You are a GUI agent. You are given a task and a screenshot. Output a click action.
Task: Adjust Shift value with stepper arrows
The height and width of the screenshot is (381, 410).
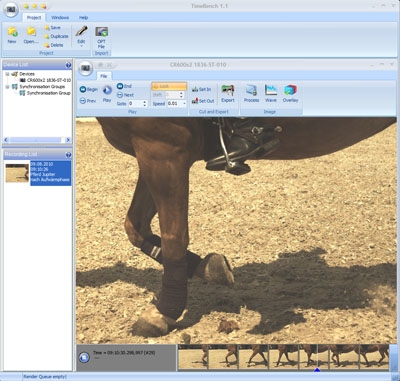pyautogui.click(x=181, y=95)
